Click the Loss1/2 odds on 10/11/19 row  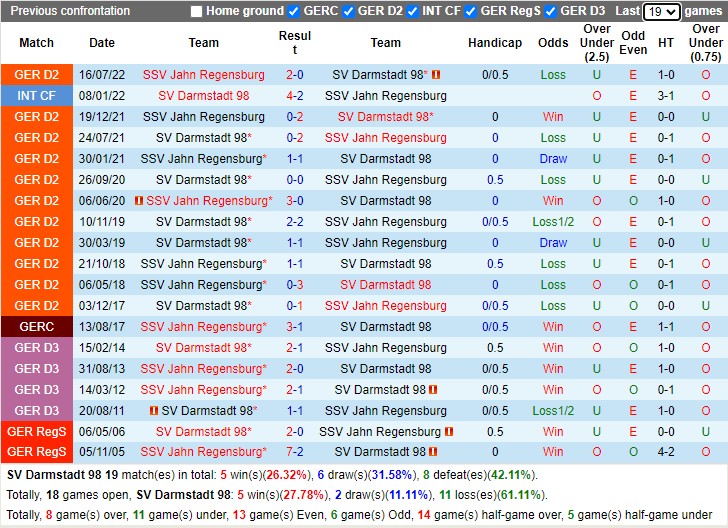553,222
